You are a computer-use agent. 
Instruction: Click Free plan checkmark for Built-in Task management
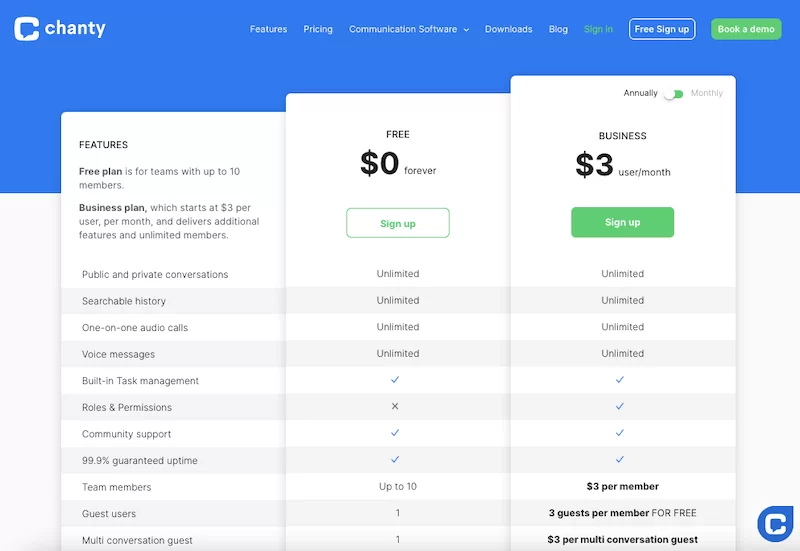395,380
